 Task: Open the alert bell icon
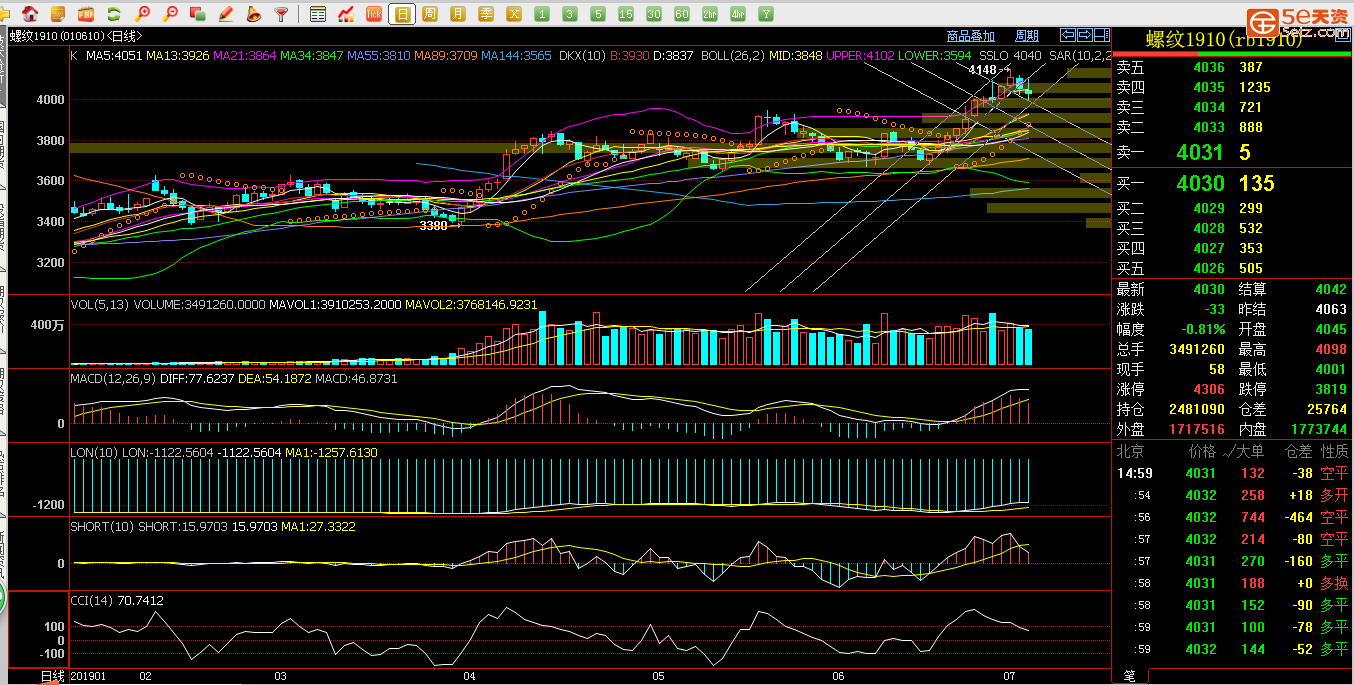[x=254, y=14]
